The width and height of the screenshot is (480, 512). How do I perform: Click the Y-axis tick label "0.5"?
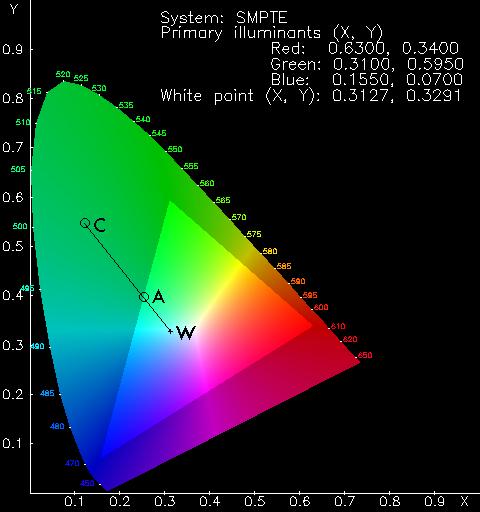[x=13, y=246]
